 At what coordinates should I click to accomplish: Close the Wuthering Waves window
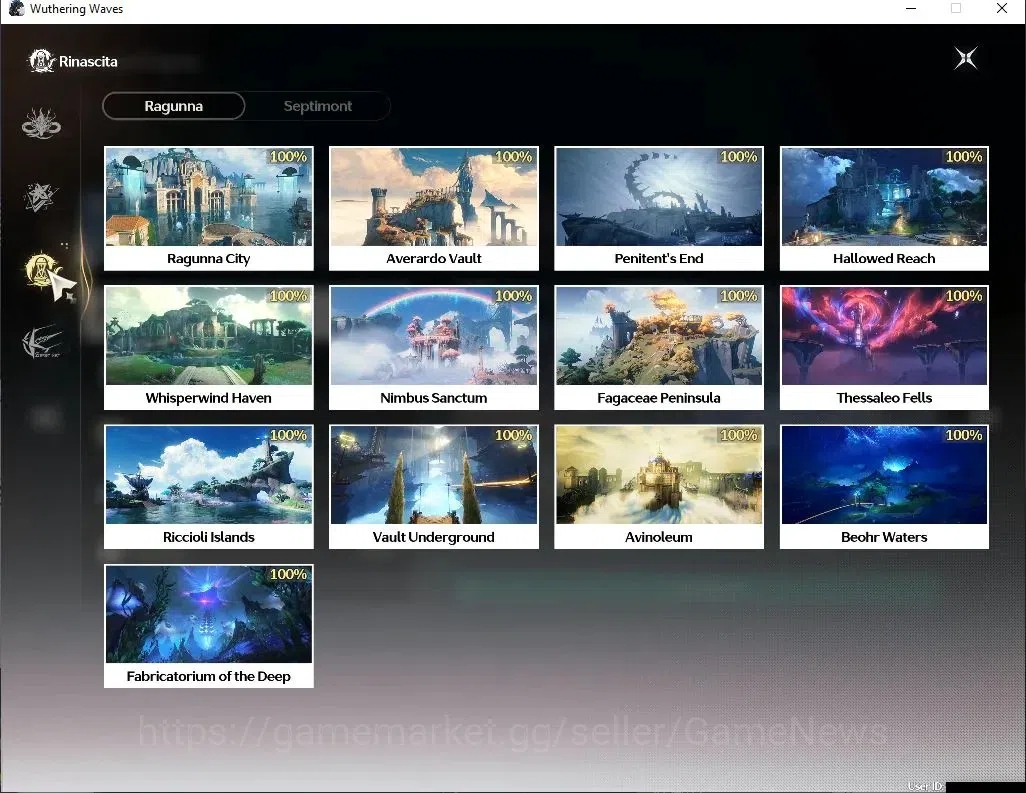pyautogui.click(x=1002, y=9)
